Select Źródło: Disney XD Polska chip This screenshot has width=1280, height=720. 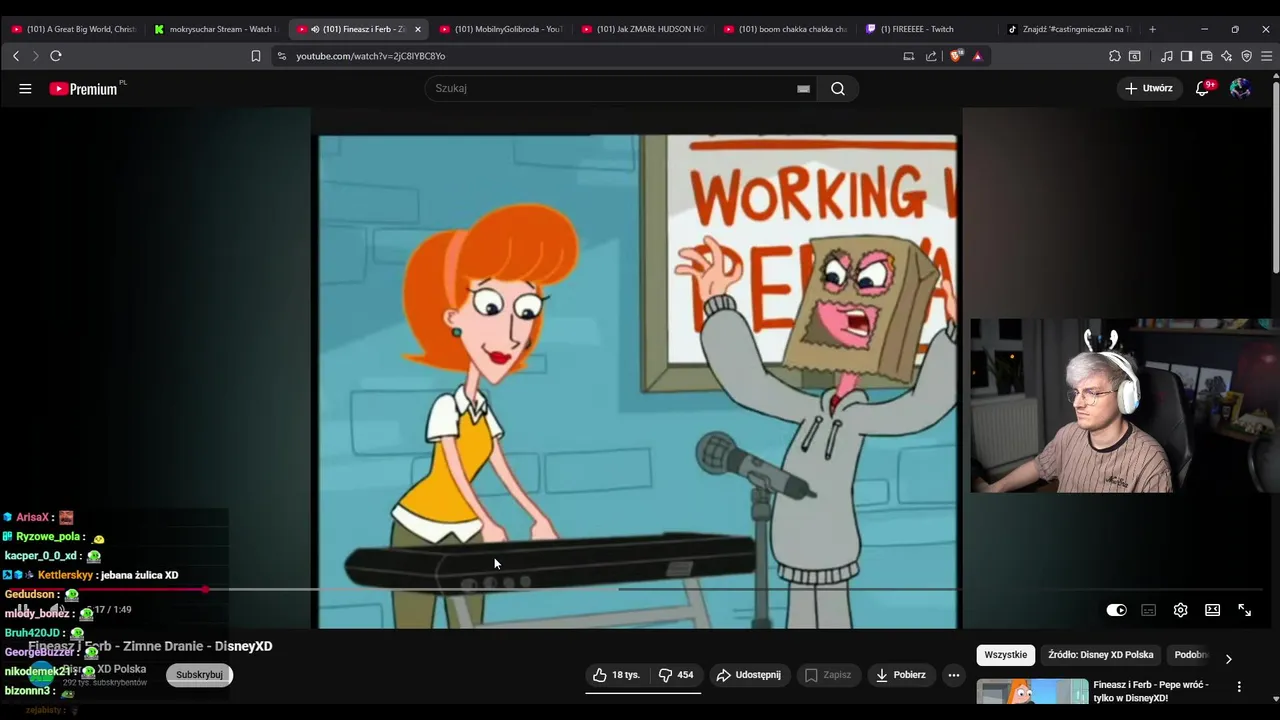[x=1101, y=655]
